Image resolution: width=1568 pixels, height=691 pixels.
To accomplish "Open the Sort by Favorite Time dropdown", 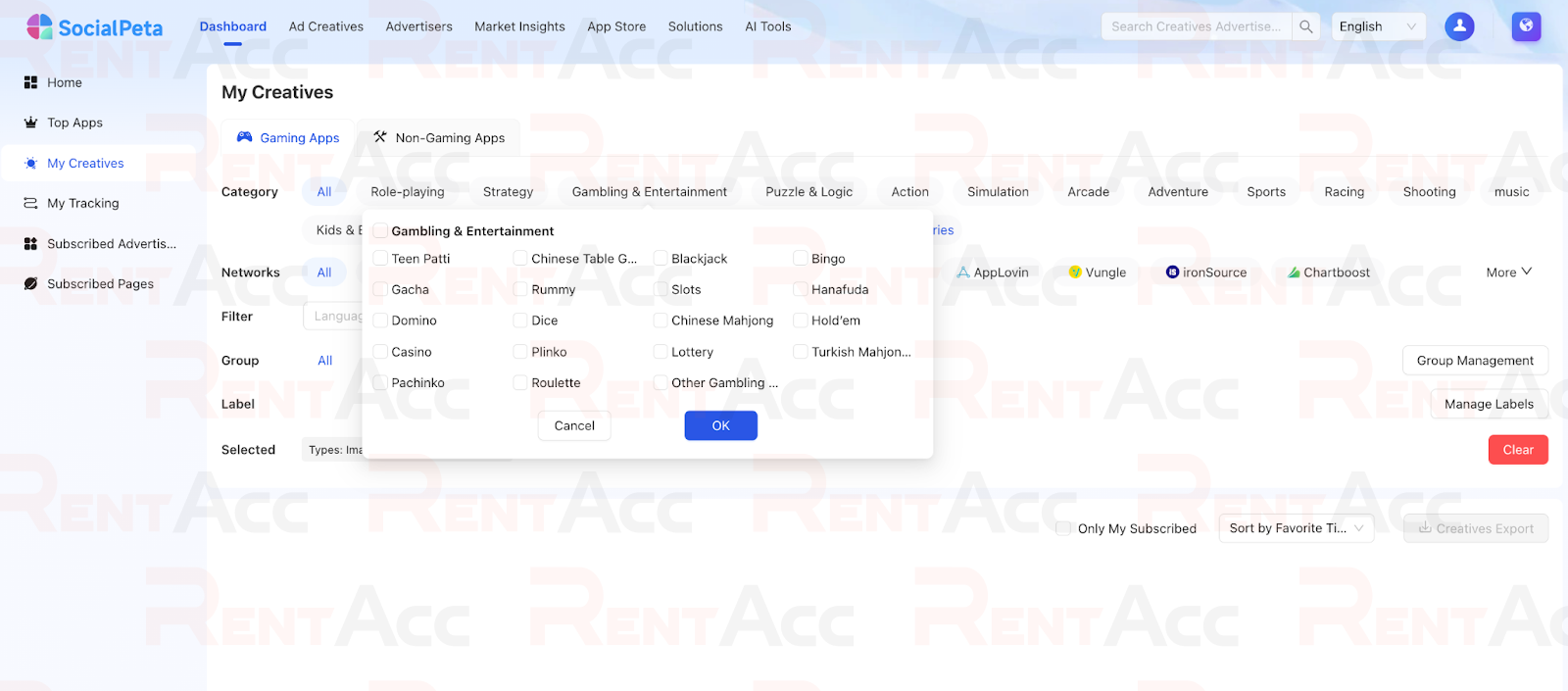I will click(x=1296, y=528).
